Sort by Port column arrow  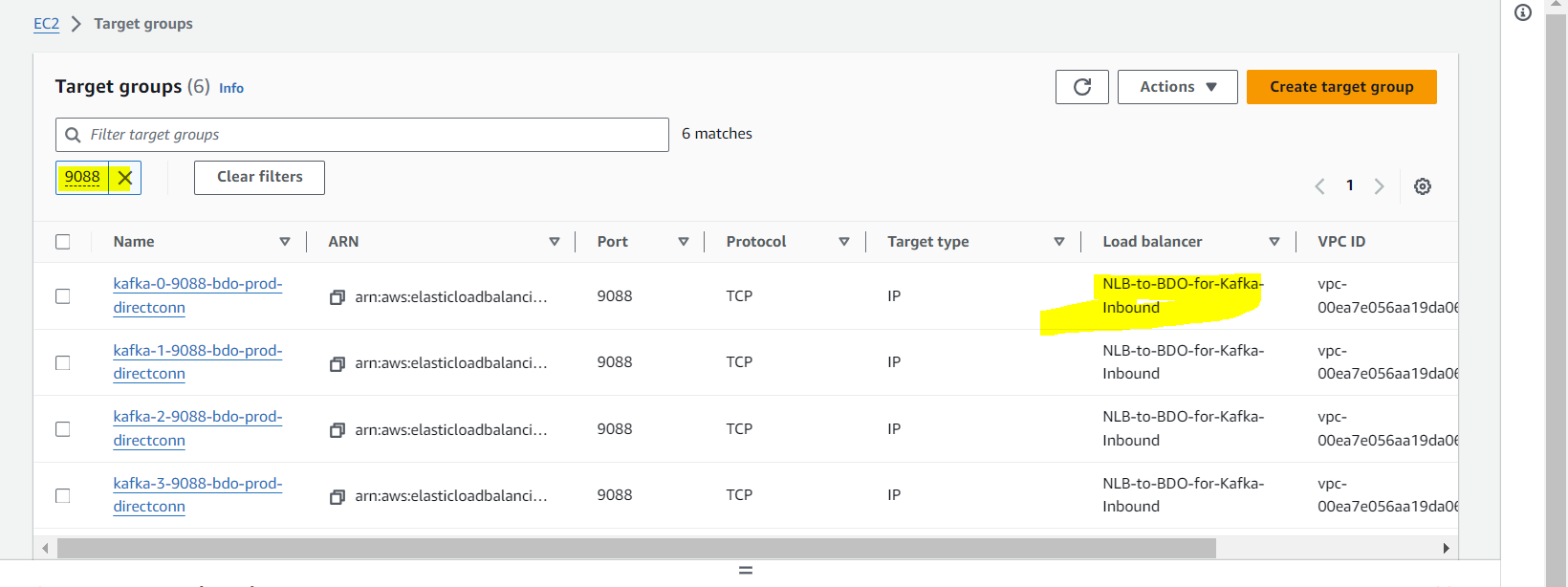coord(683,242)
